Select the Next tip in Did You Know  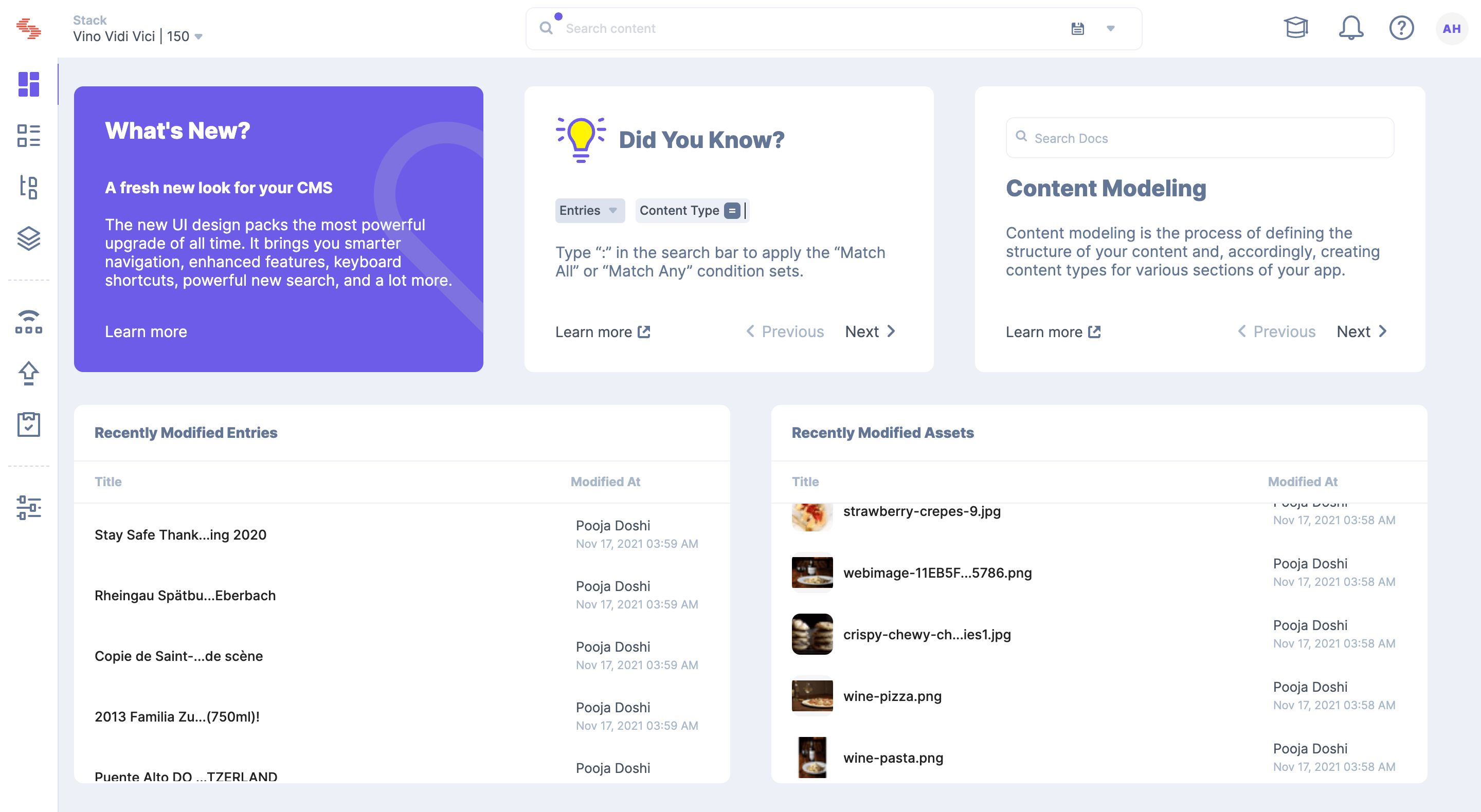coord(870,331)
